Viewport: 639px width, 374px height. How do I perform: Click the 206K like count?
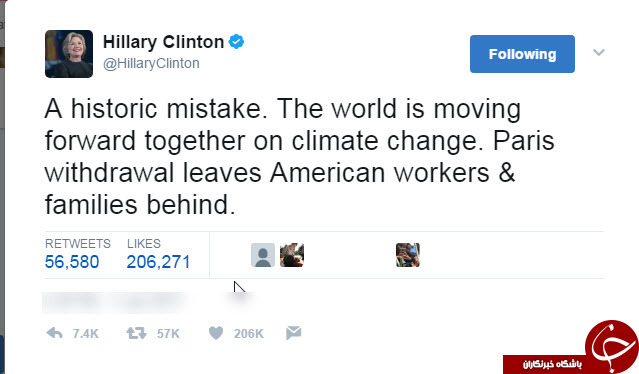249,334
